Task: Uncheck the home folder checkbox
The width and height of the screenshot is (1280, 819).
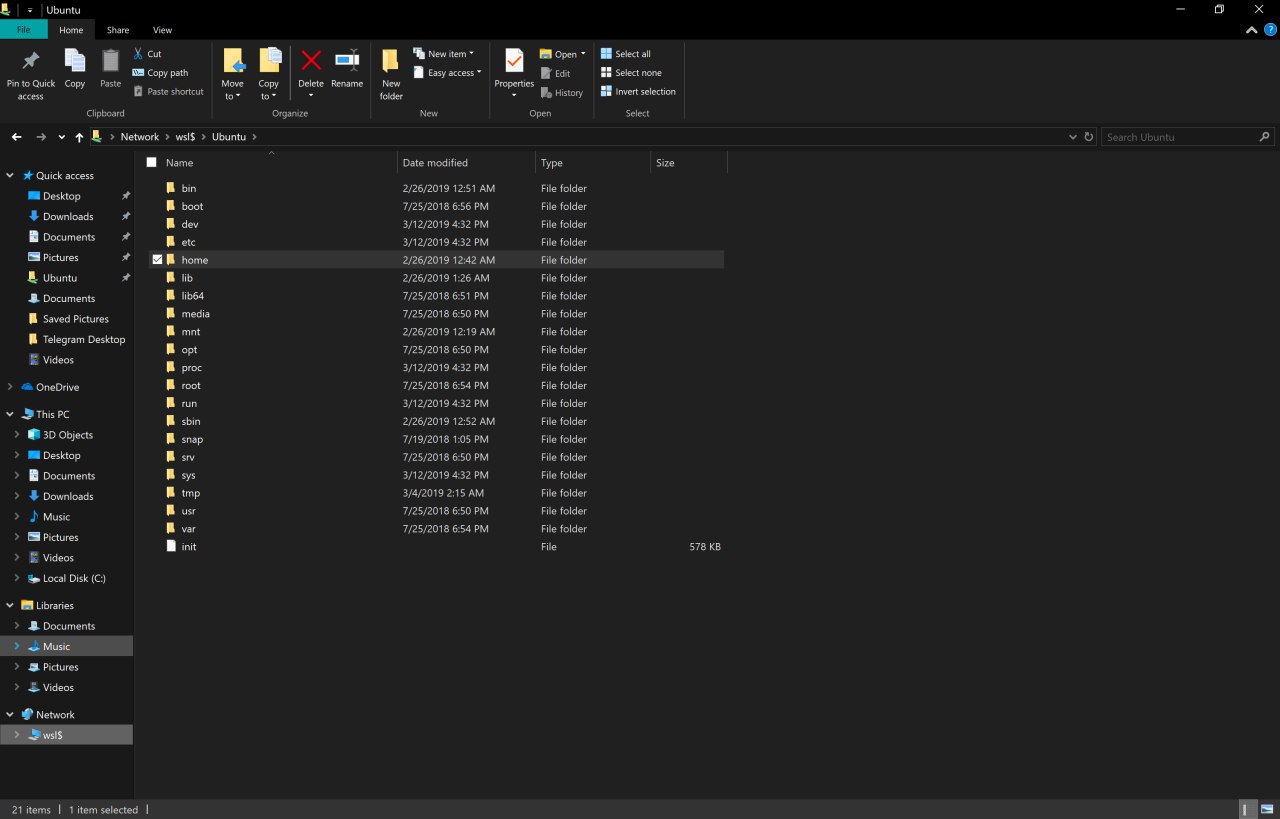Action: [157, 260]
